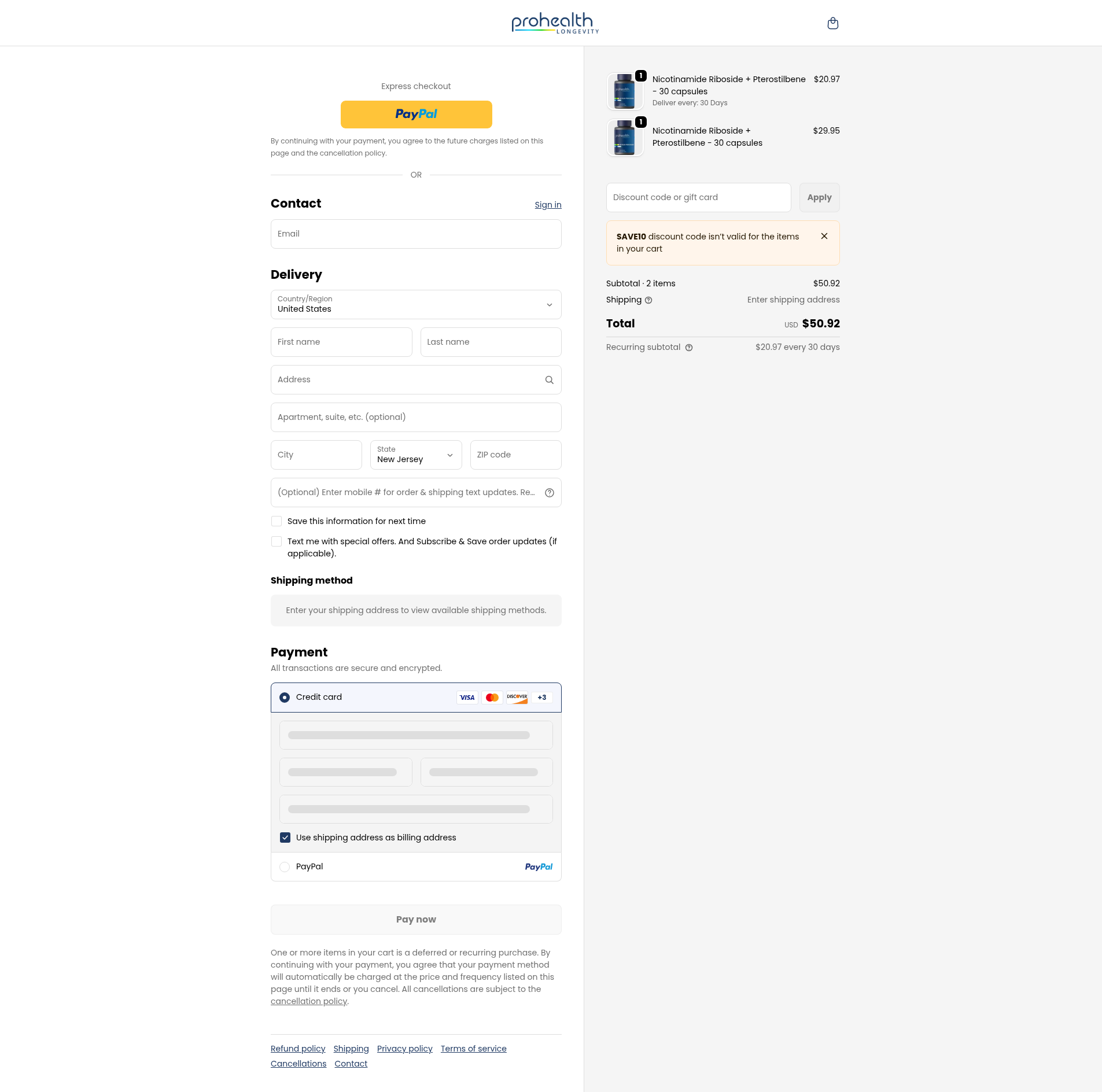Click the subscription product bottle thumbnail

pyautogui.click(x=624, y=91)
